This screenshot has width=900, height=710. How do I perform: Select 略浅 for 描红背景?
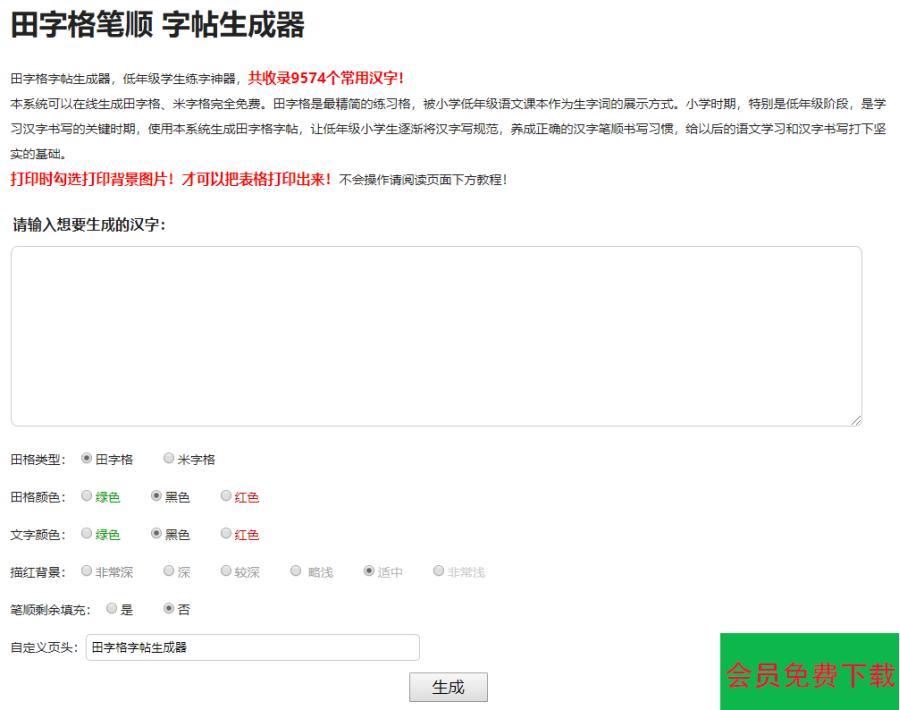click(x=296, y=571)
